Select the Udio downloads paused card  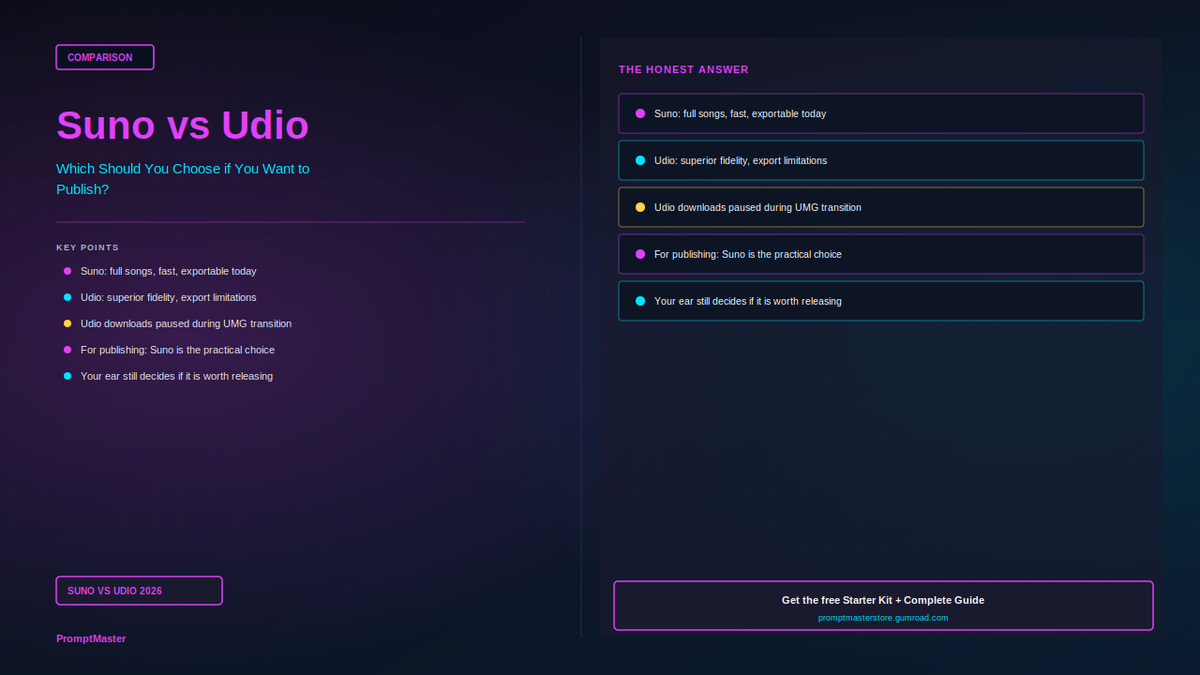pyautogui.click(x=881, y=207)
